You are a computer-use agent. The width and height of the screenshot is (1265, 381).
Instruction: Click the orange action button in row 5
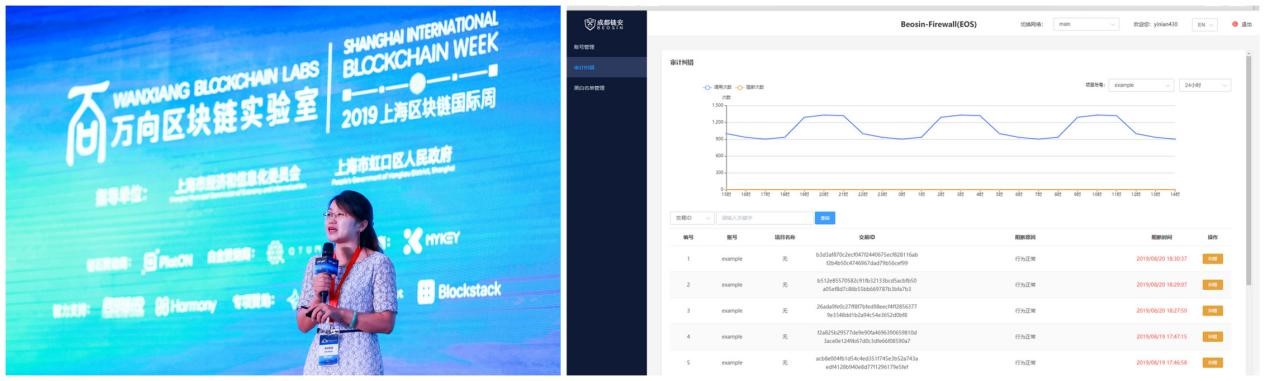tap(1213, 362)
